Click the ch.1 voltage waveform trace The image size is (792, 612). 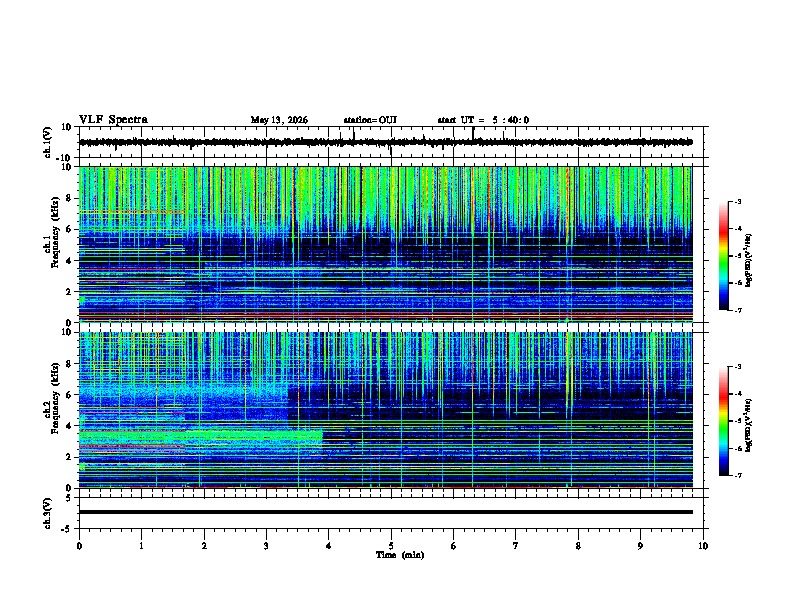point(385,142)
